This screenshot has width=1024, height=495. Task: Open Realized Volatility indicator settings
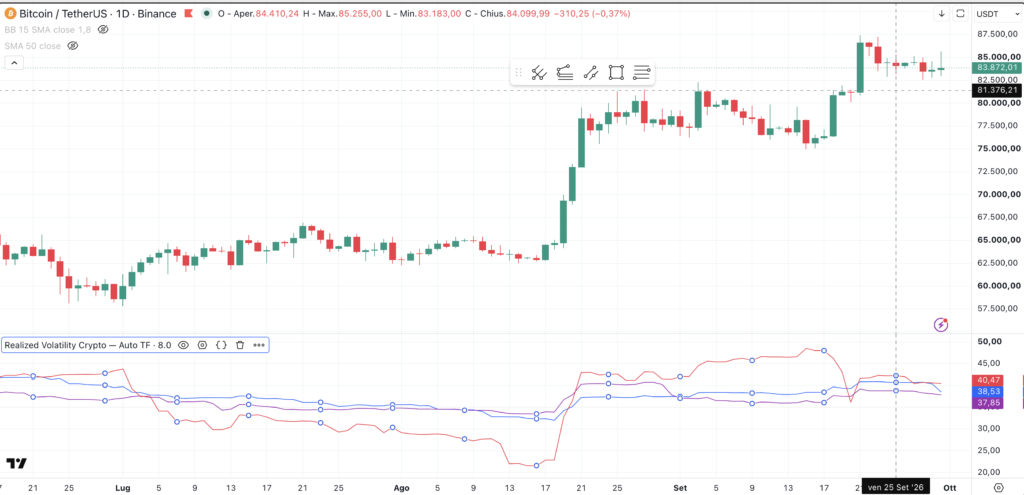[x=202, y=345]
